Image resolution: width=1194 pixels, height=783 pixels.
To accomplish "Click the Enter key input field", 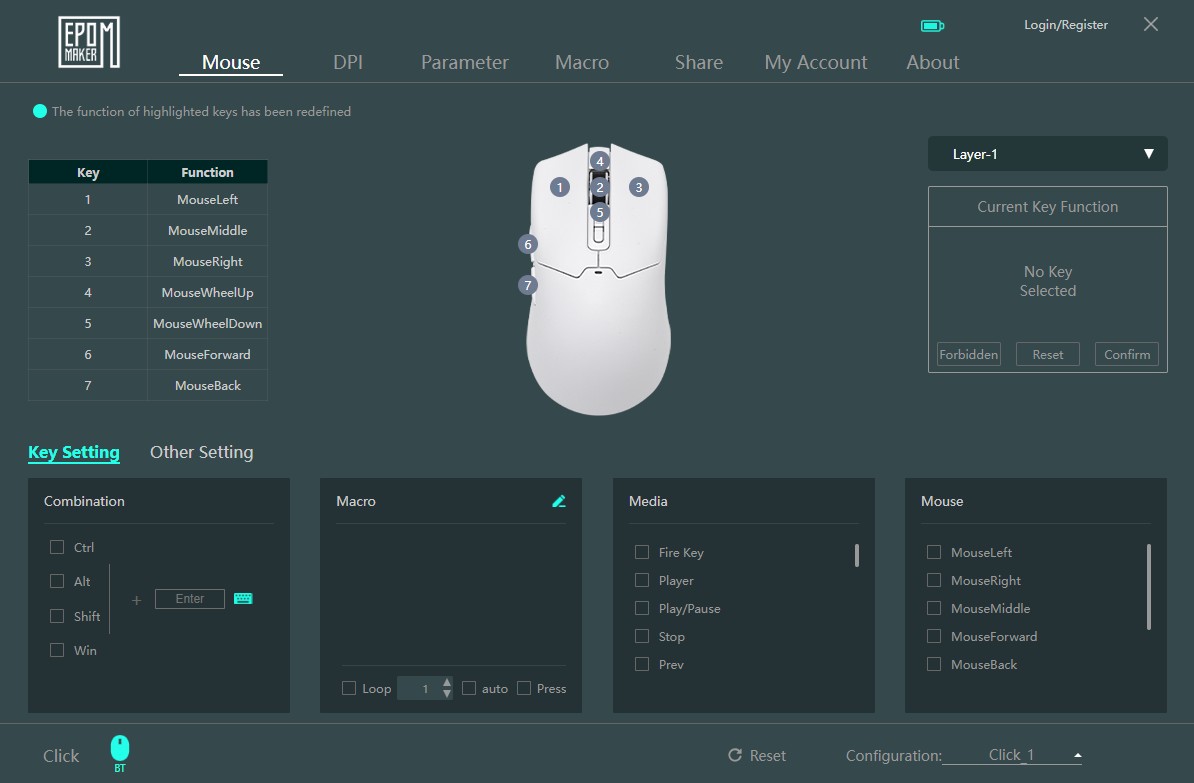I will (x=190, y=599).
